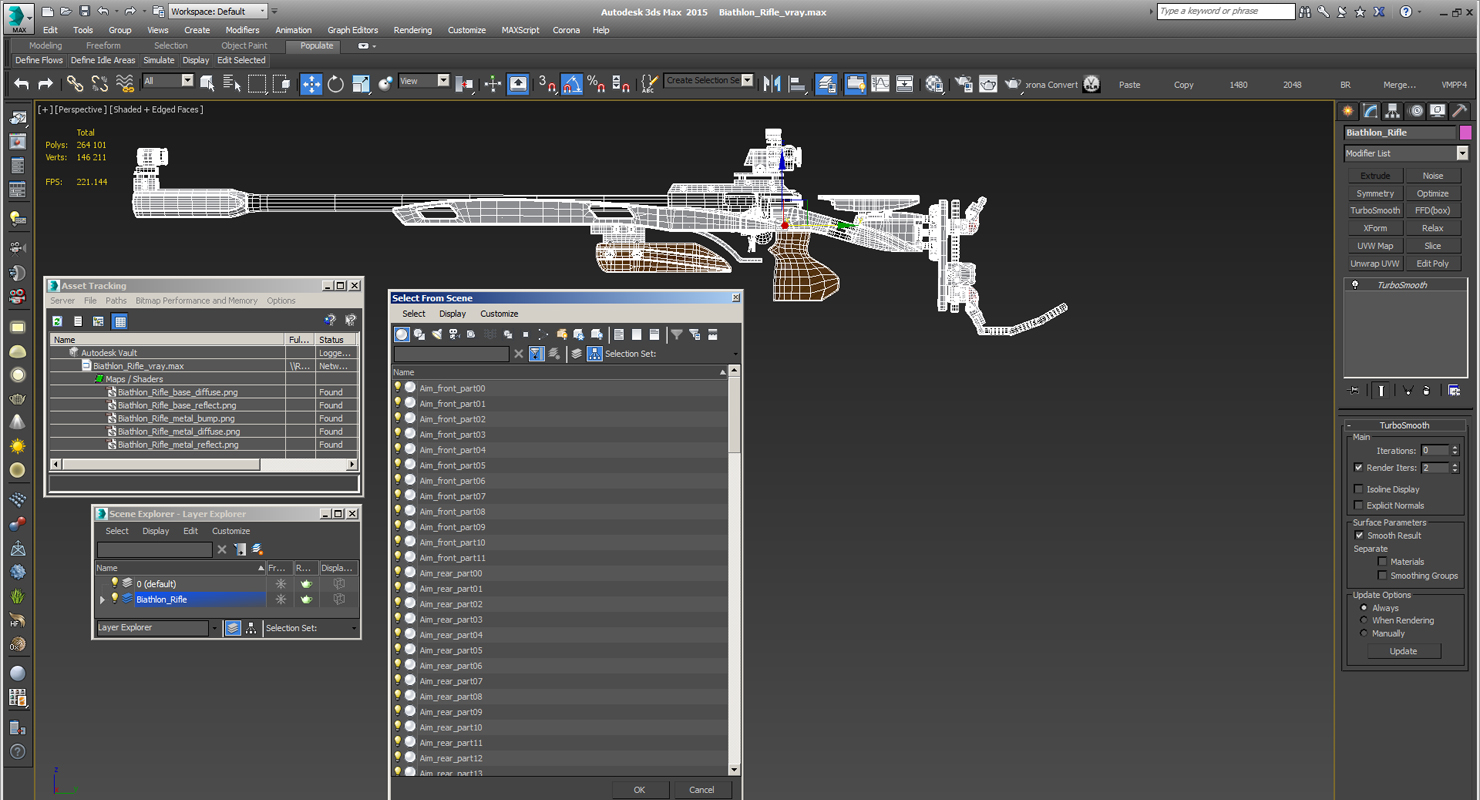Viewport: 1480px width, 800px height.
Task: Select Manually update radio option
Action: 1363,633
